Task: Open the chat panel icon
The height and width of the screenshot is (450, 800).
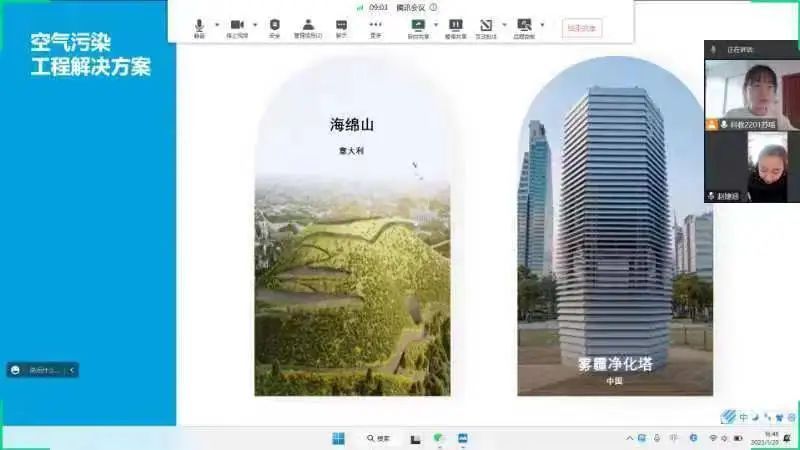Action: [341, 25]
